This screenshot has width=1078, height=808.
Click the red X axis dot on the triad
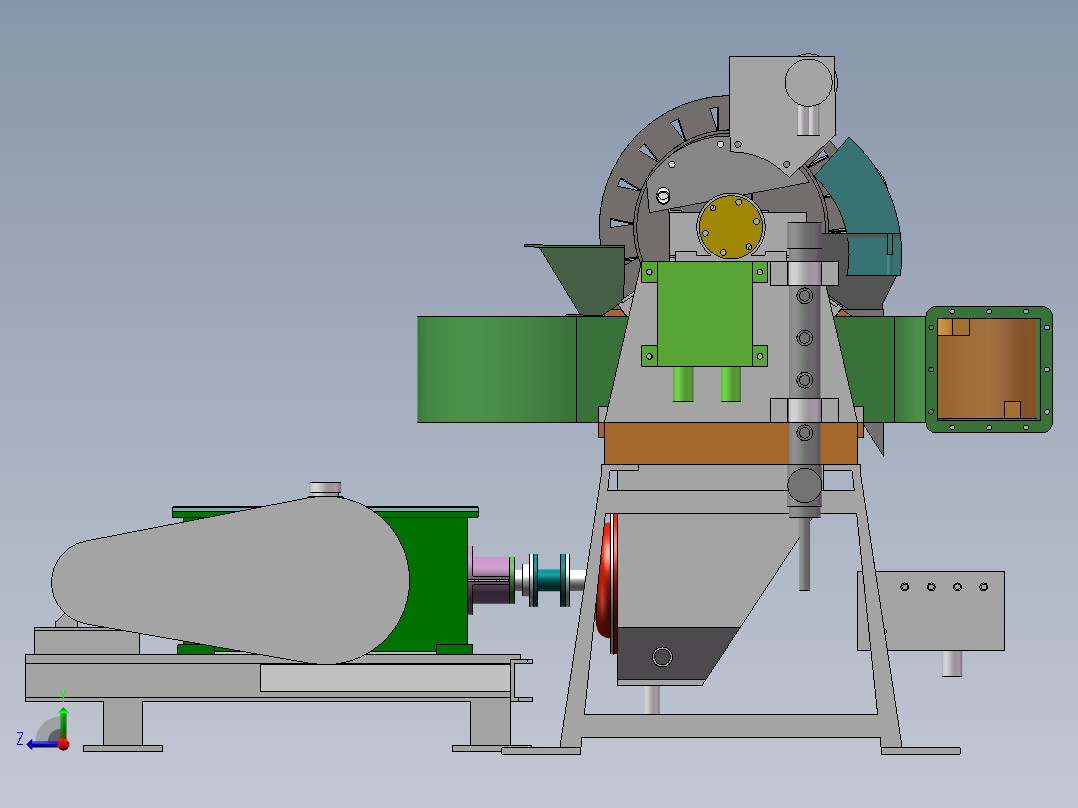click(x=64, y=744)
